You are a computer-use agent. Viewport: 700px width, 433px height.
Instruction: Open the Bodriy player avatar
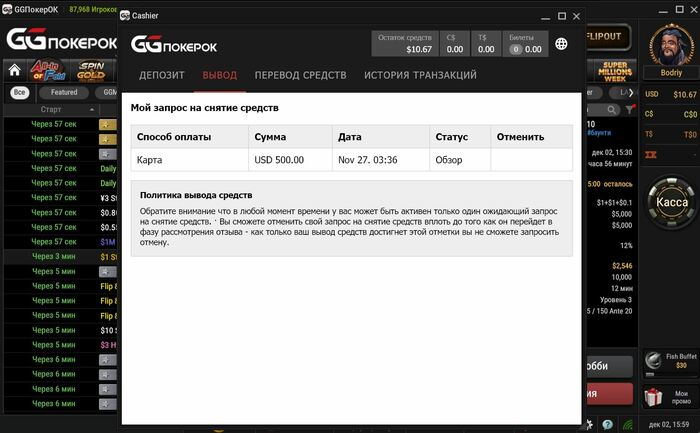click(x=671, y=45)
